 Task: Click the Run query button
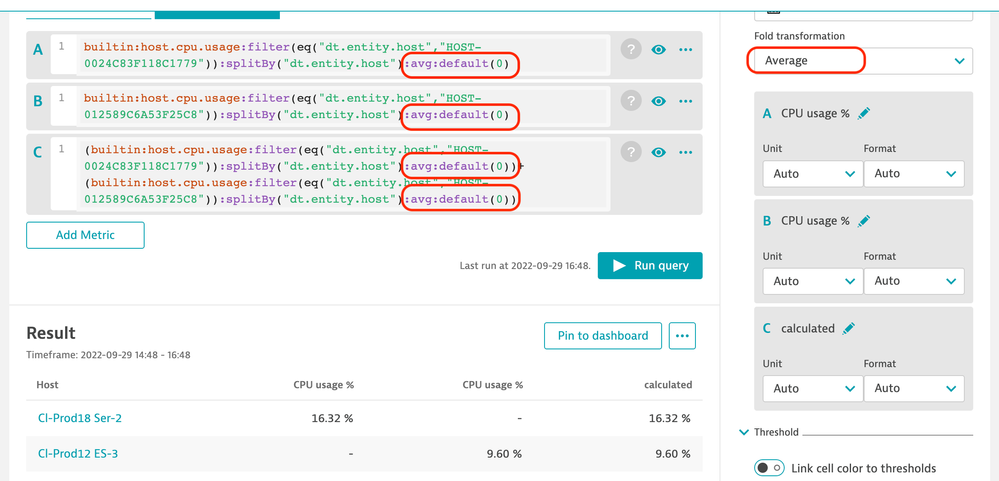(x=650, y=265)
